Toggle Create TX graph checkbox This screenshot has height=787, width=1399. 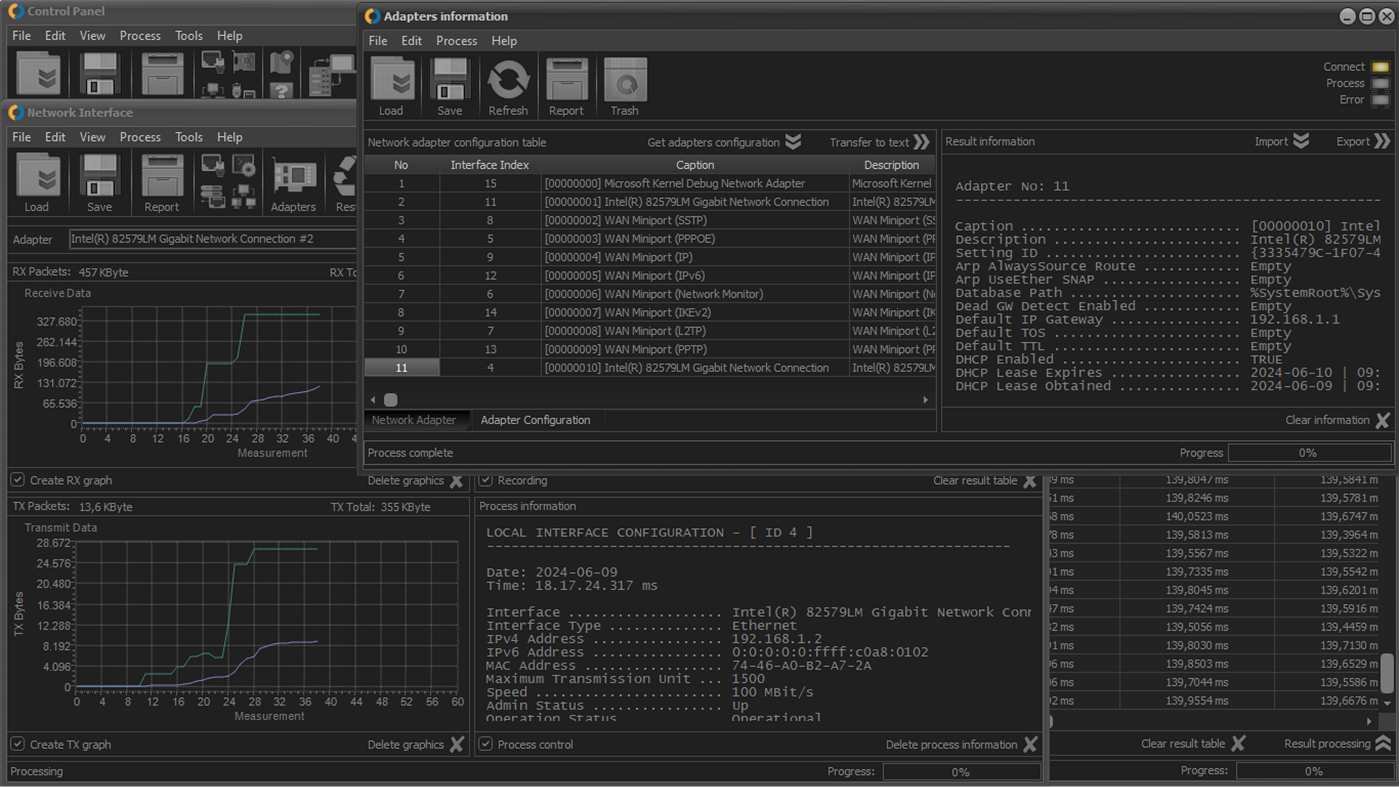coord(18,744)
